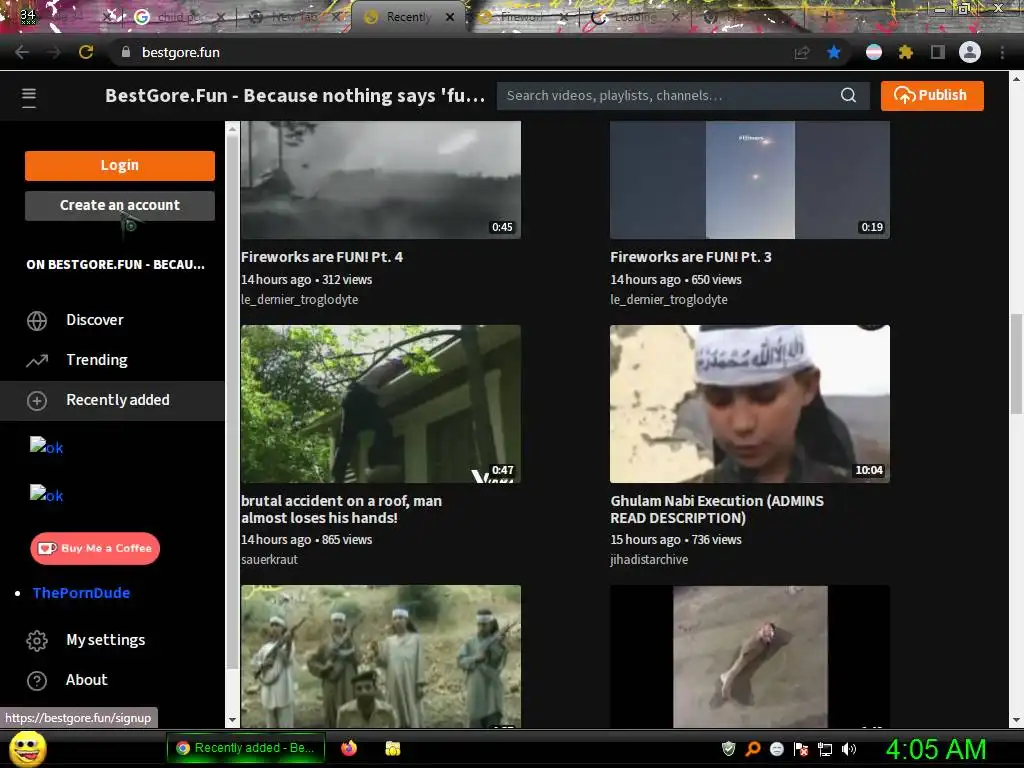The image size is (1024, 768).
Task: Reload the page with the refresh icon
Action: tap(86, 52)
